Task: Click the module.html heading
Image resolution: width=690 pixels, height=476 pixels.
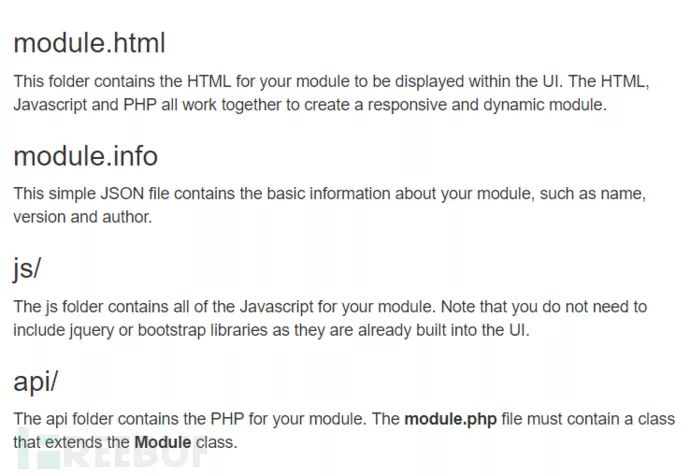Action: point(88,43)
